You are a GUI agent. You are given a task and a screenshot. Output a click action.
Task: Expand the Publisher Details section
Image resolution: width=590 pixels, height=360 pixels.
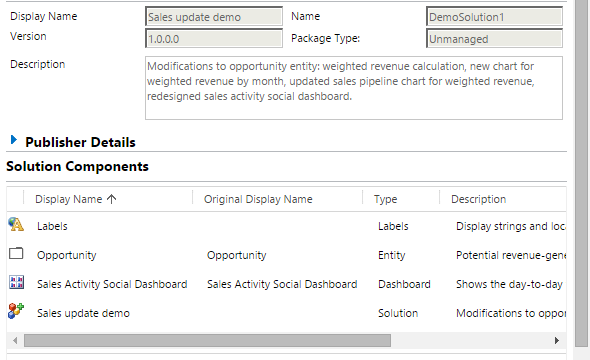coord(14,140)
